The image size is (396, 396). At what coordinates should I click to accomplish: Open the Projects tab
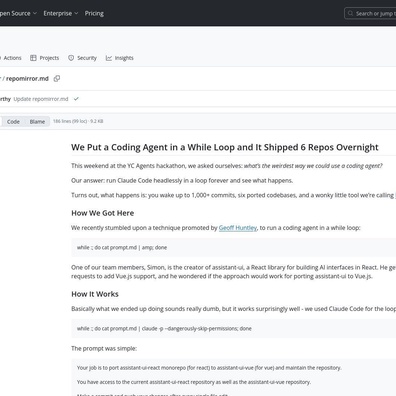click(x=44, y=58)
